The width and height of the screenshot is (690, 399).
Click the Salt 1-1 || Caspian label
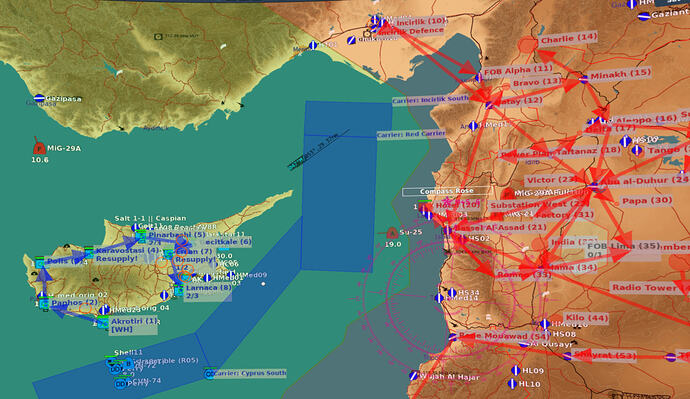click(150, 218)
